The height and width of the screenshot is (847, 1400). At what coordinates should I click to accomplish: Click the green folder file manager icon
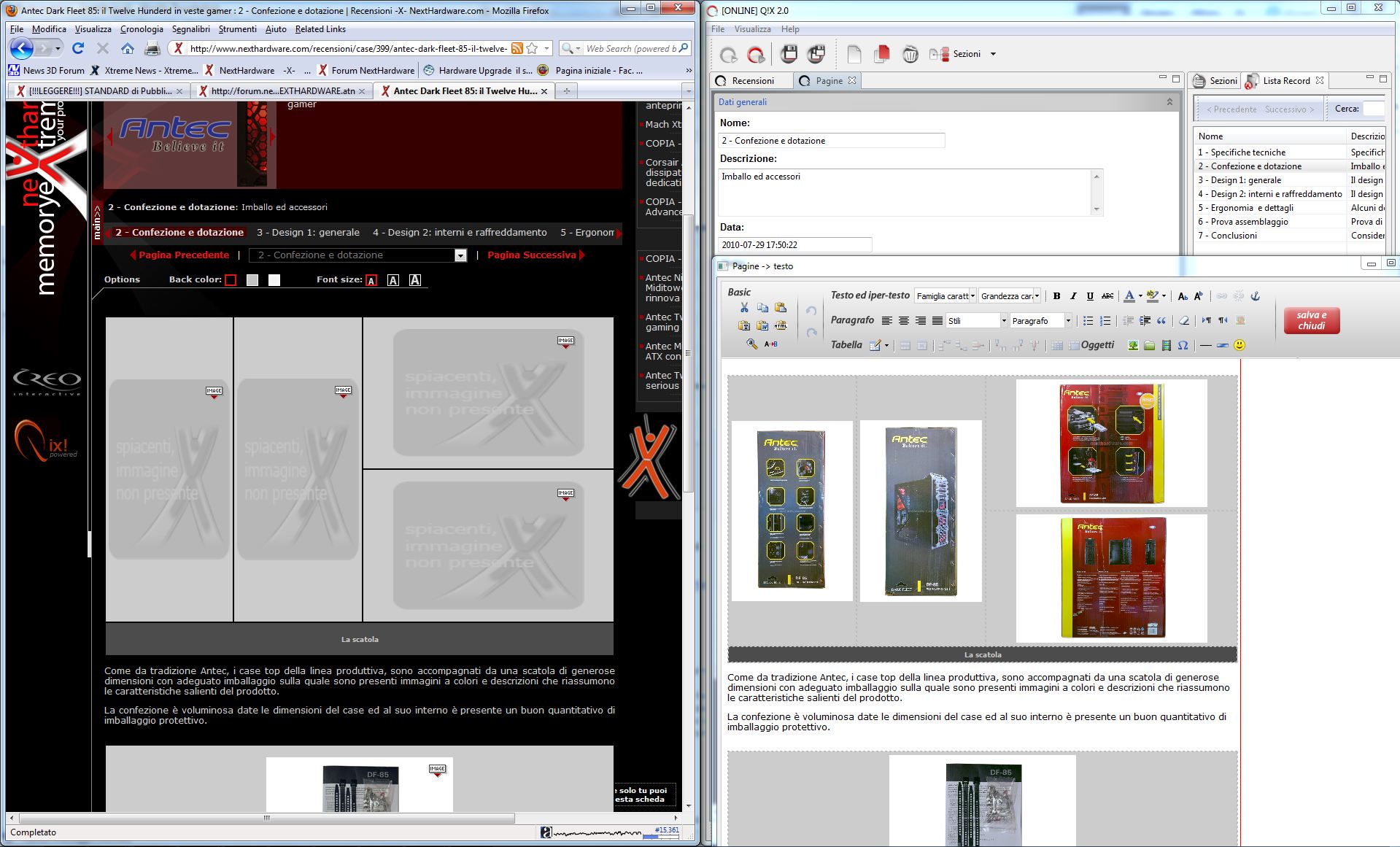pyautogui.click(x=1150, y=345)
